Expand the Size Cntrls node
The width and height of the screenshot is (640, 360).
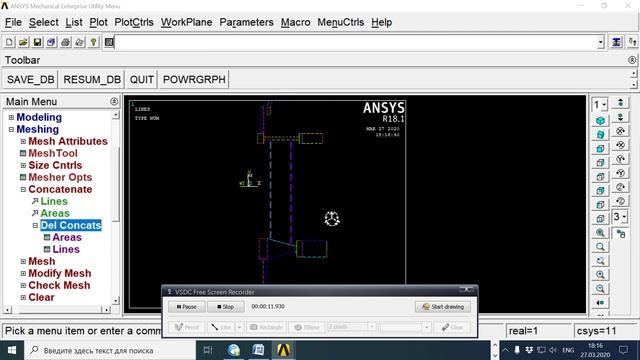(x=23, y=166)
